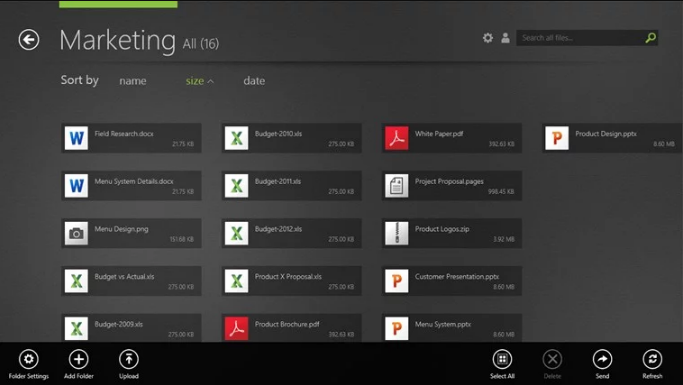Go back using the arrow button
Screen dimensions: 683x385
coord(29,40)
